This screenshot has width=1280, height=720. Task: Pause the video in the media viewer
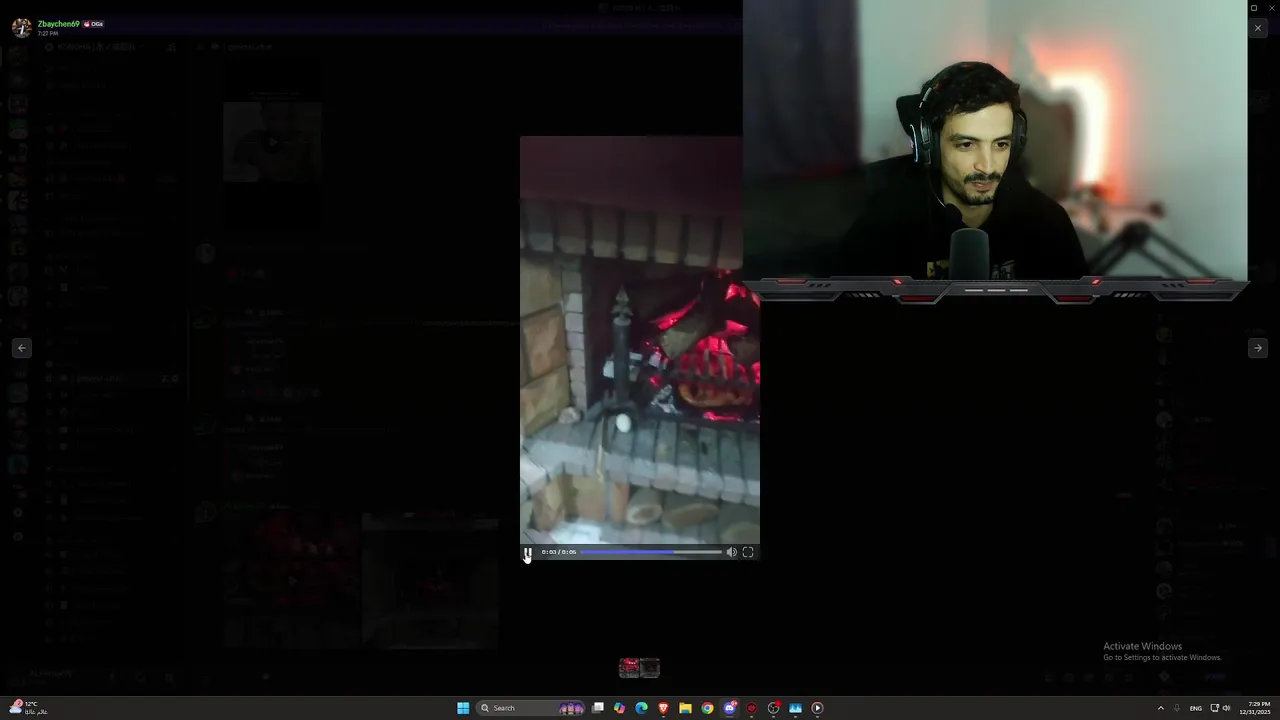528,552
